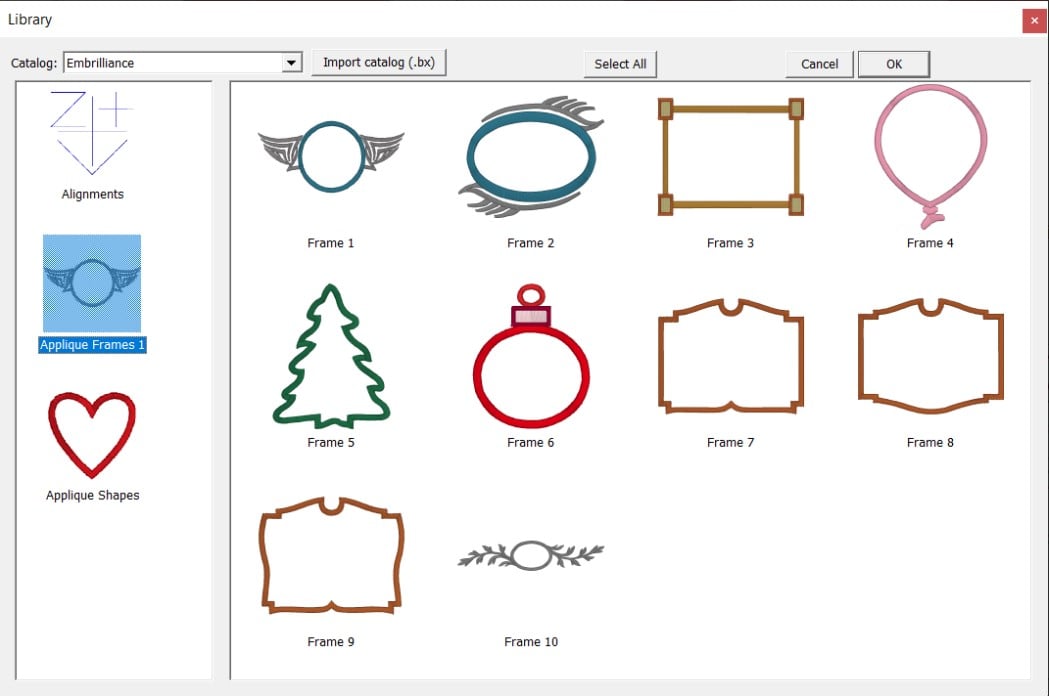
Task: Select the winged circle Frame 1 design
Action: 331,156
